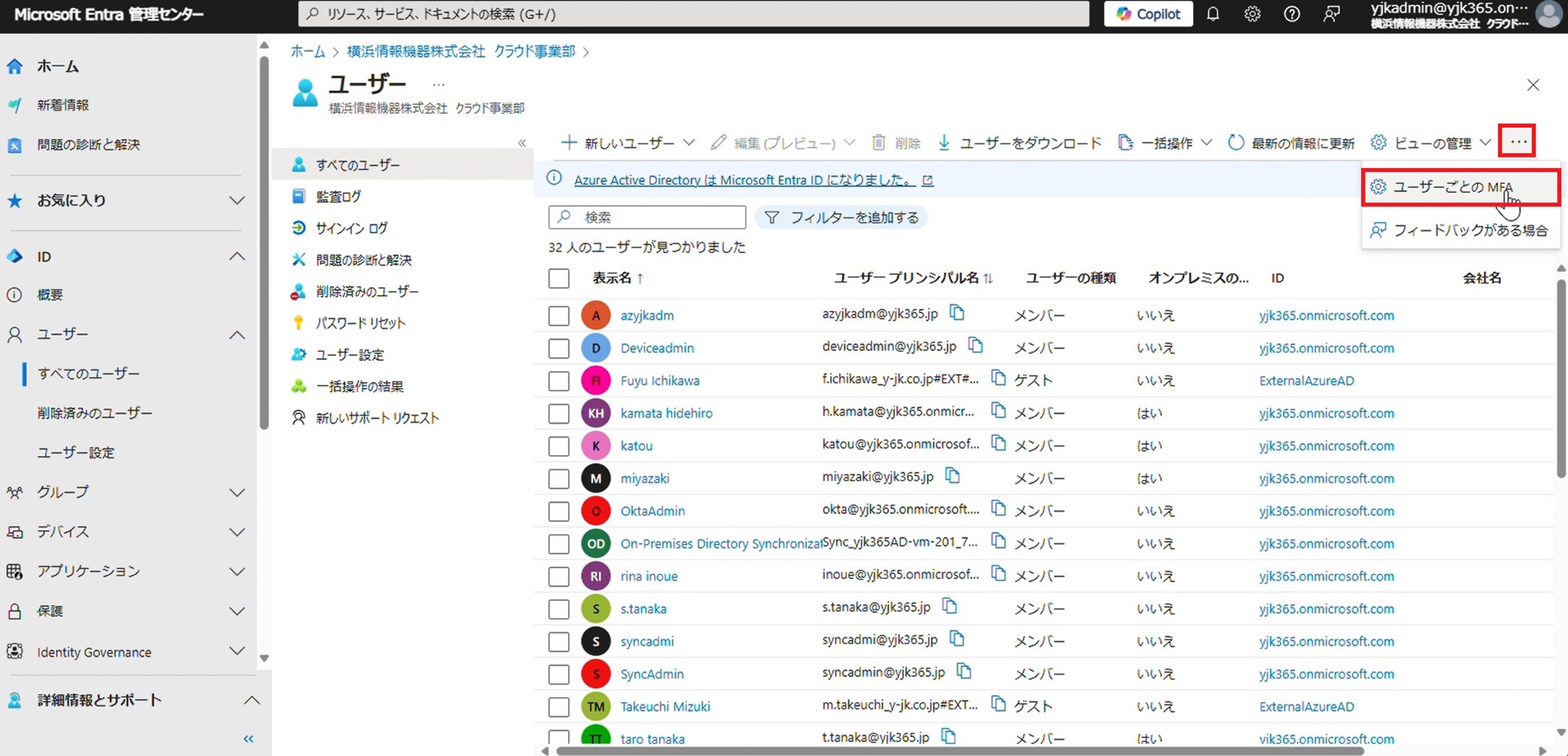Viewport: 1568px width, 756px height.
Task: Click the フィルターを追加する button
Action: pyautogui.click(x=842, y=217)
